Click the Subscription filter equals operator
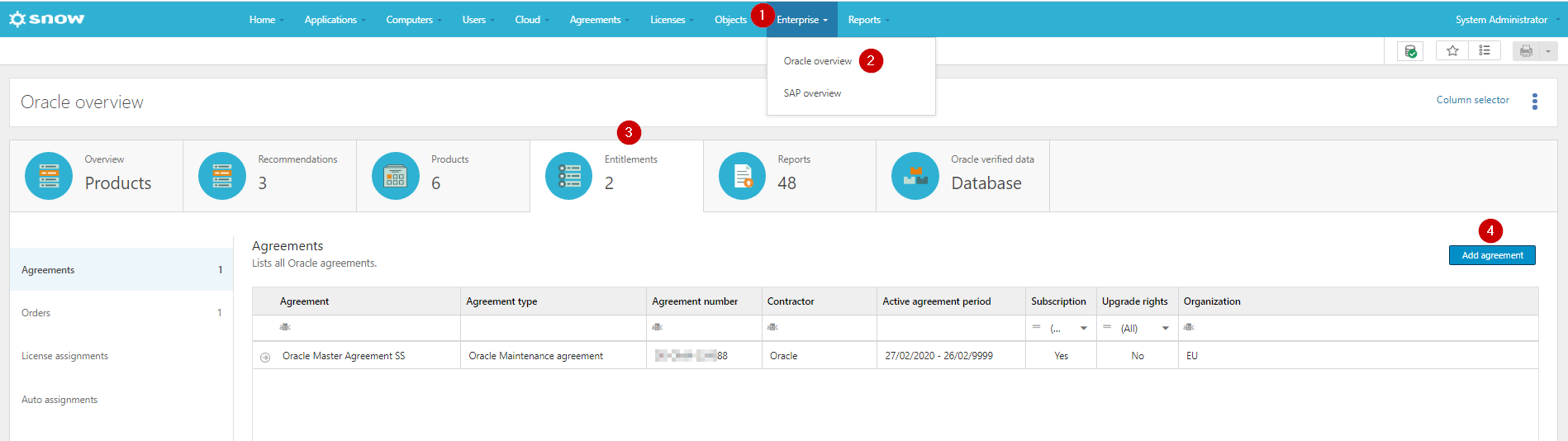The image size is (1568, 441). click(1036, 327)
